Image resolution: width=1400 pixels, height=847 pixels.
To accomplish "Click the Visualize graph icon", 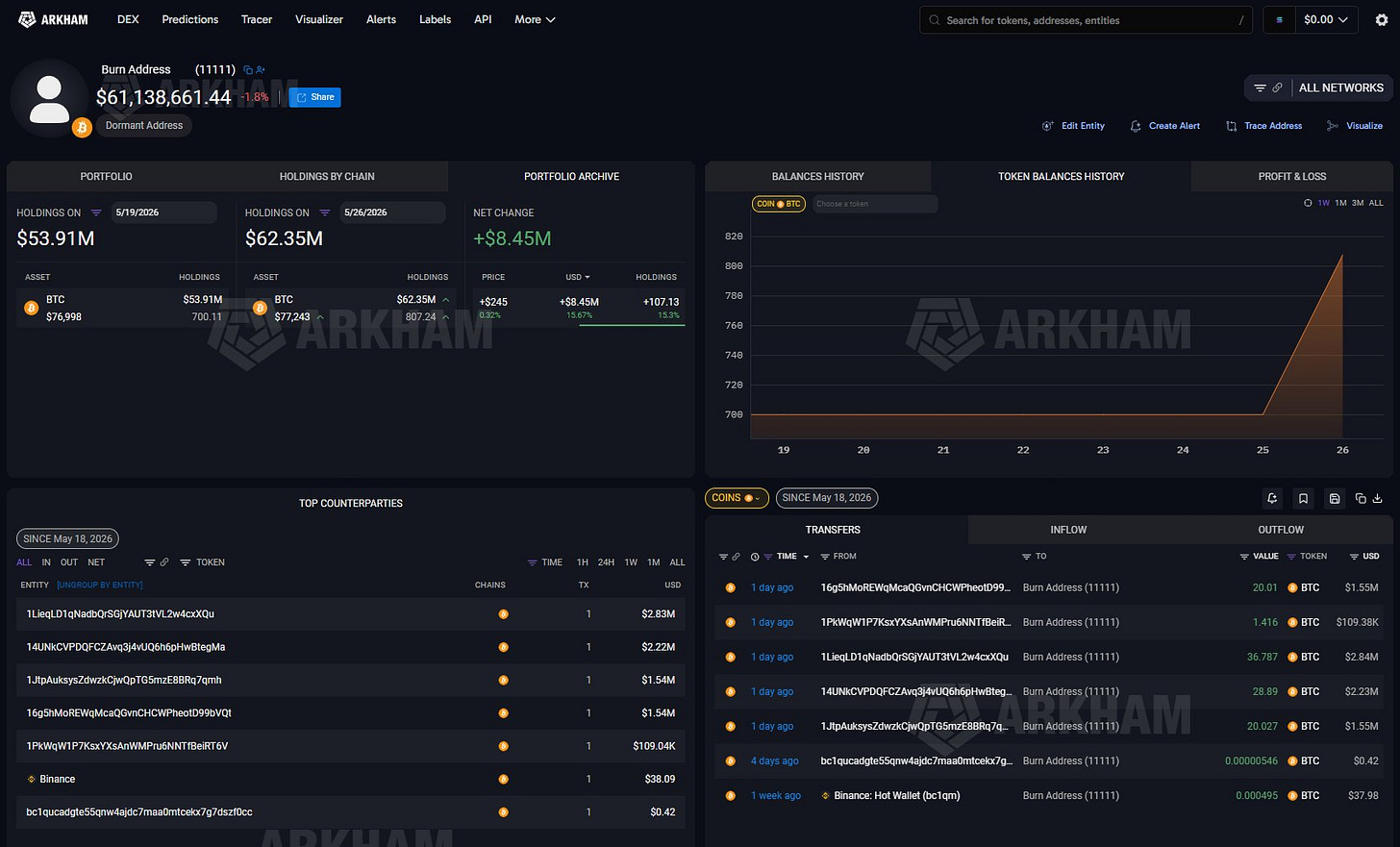I will click(x=1332, y=126).
